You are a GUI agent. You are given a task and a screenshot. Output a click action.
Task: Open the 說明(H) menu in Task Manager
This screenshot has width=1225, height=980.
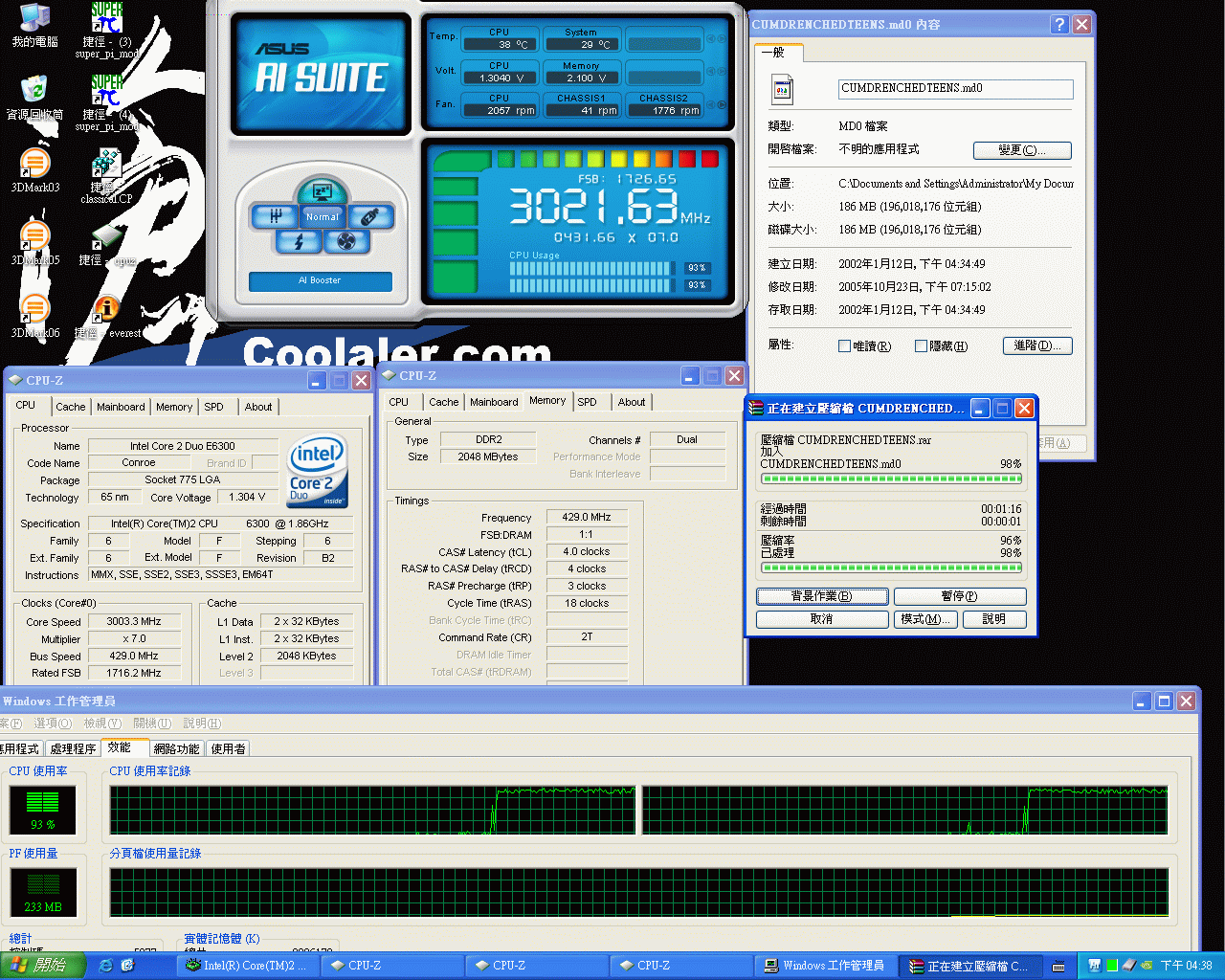[202, 724]
